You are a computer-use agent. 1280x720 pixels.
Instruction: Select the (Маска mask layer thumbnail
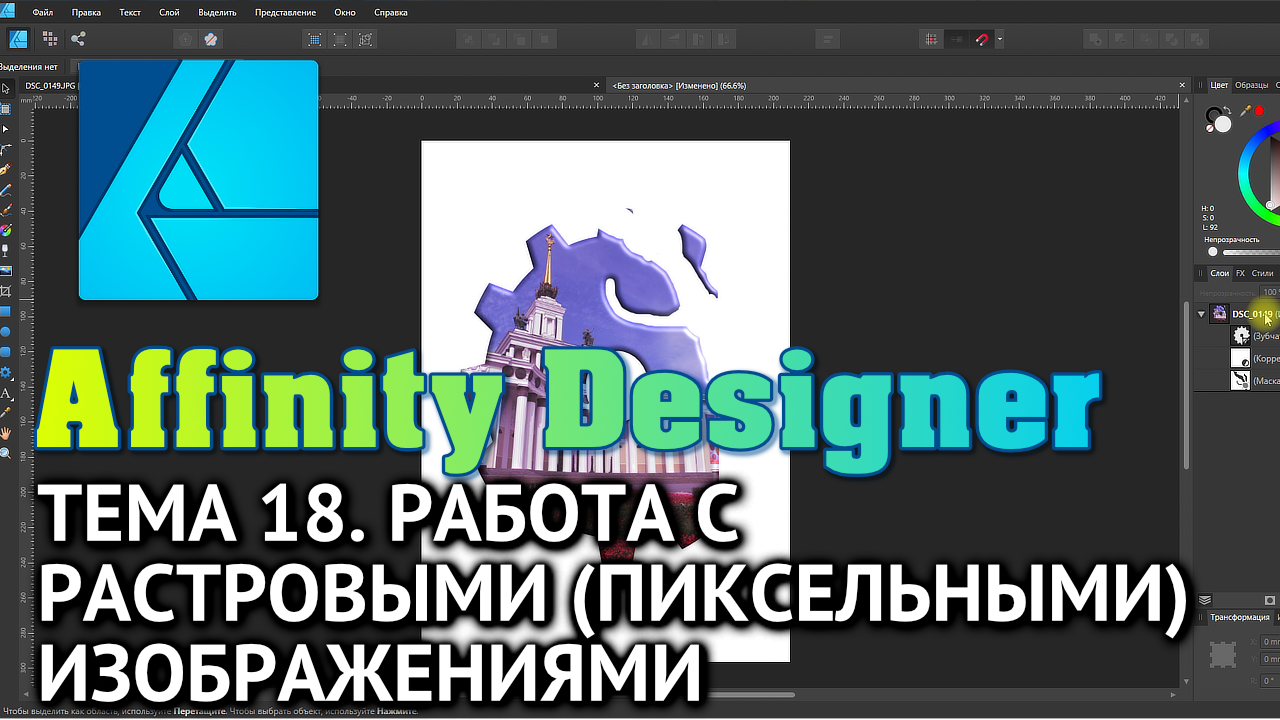coord(1241,380)
